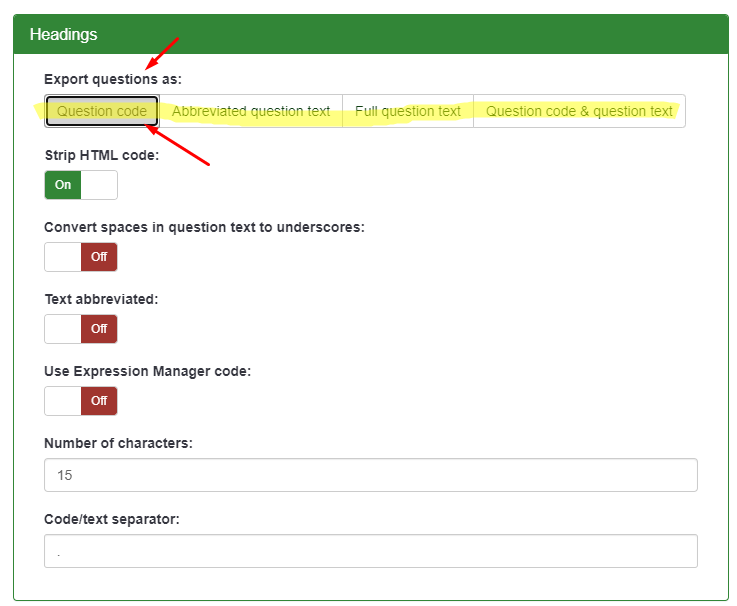Select the Question code export option

pos(101,111)
